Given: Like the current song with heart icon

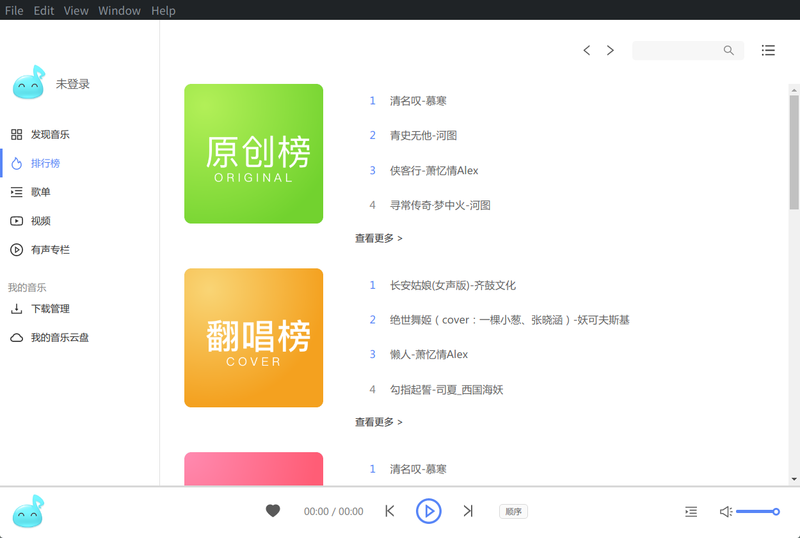Looking at the screenshot, I should 273,511.
